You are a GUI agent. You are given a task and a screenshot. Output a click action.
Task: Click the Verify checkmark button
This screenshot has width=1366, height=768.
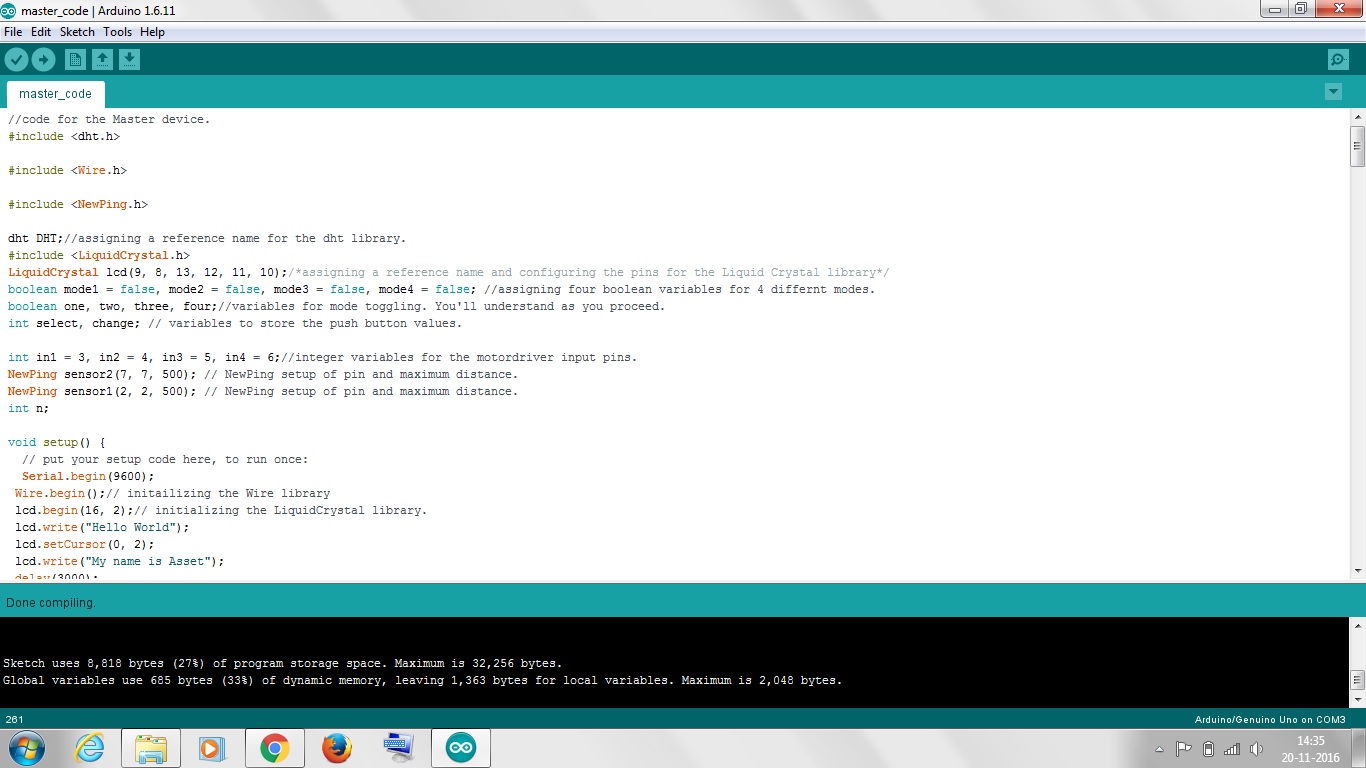16,60
